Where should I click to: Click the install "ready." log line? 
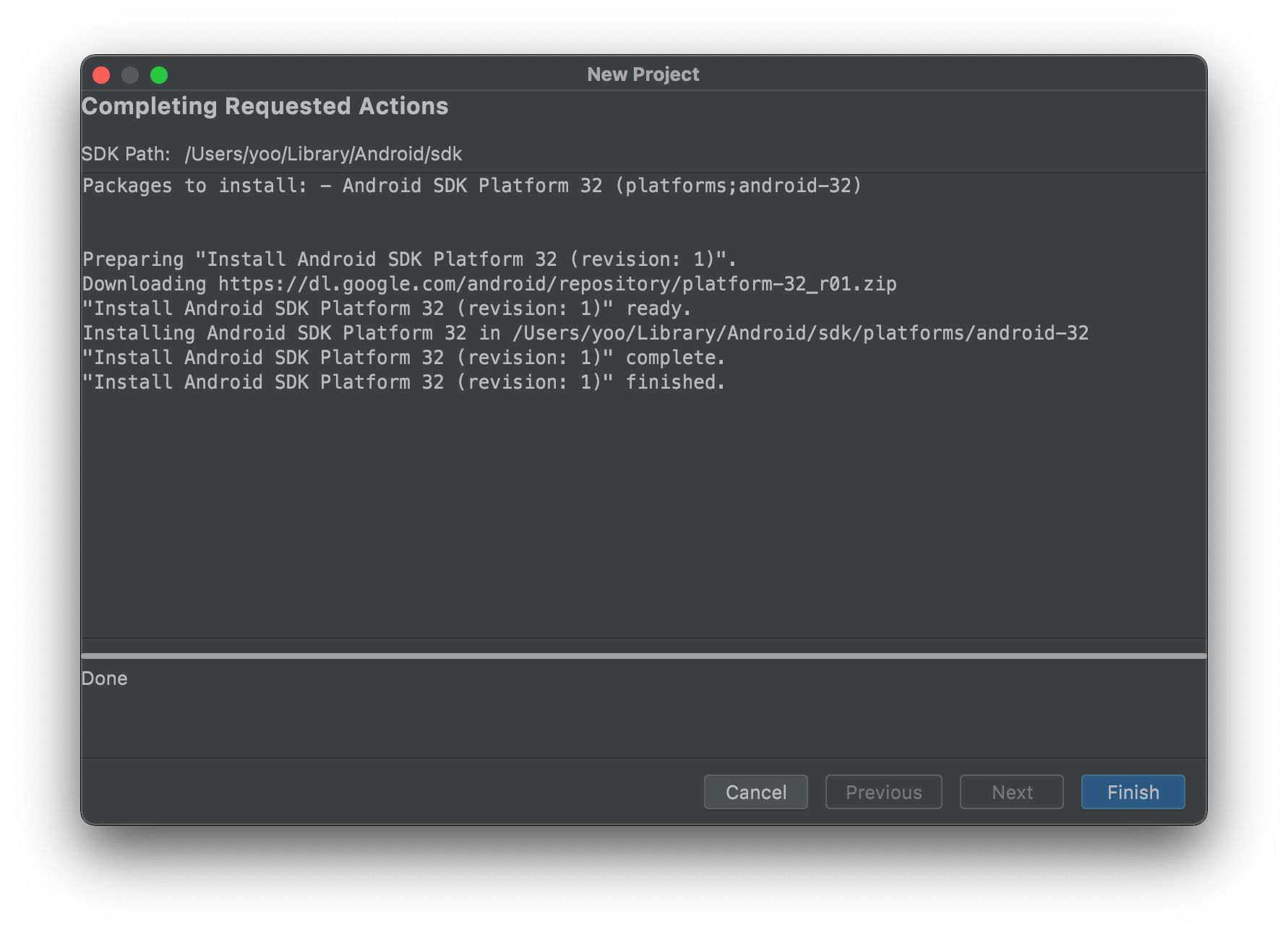pos(387,308)
